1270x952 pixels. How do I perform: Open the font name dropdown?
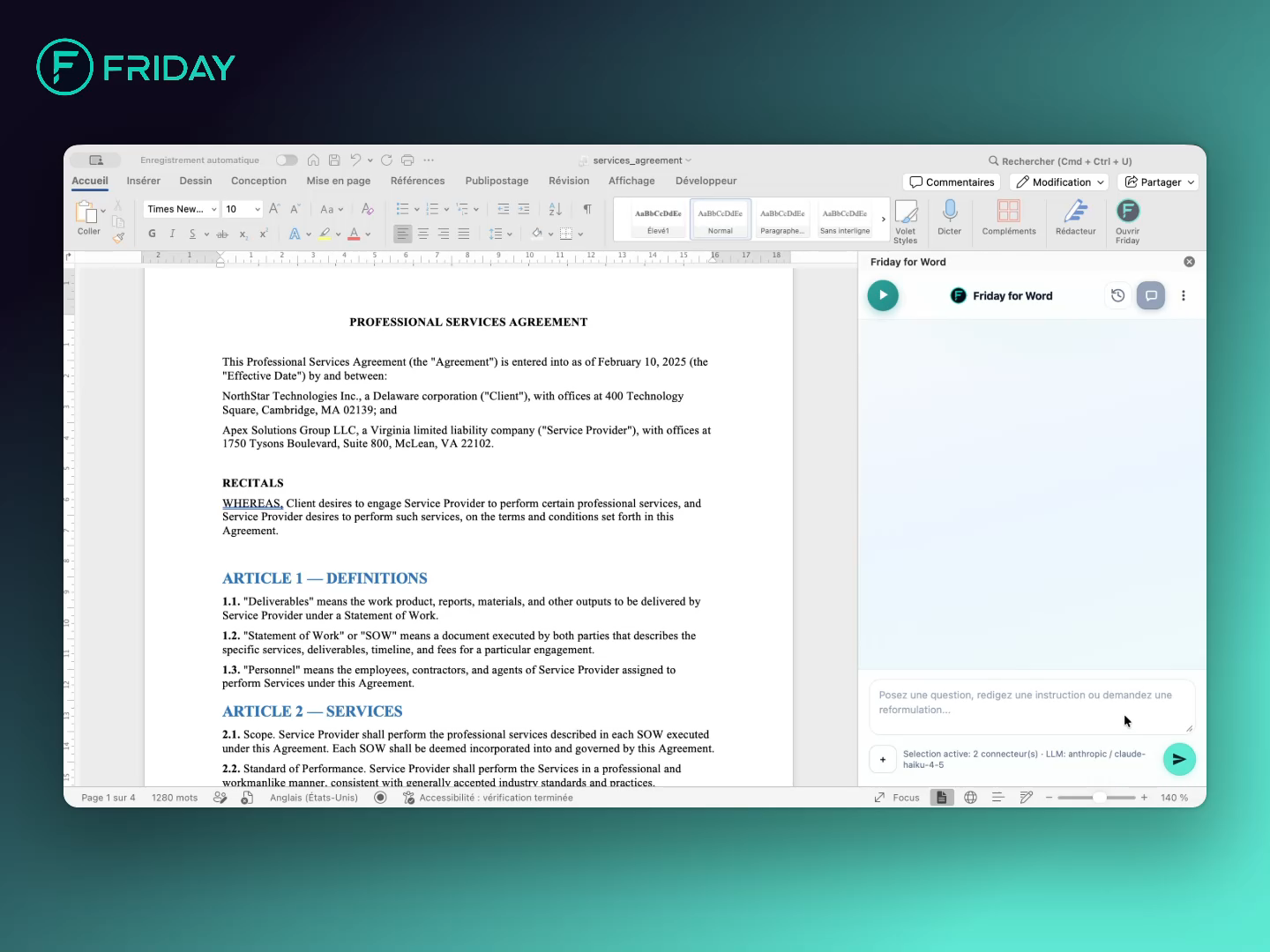tap(214, 209)
